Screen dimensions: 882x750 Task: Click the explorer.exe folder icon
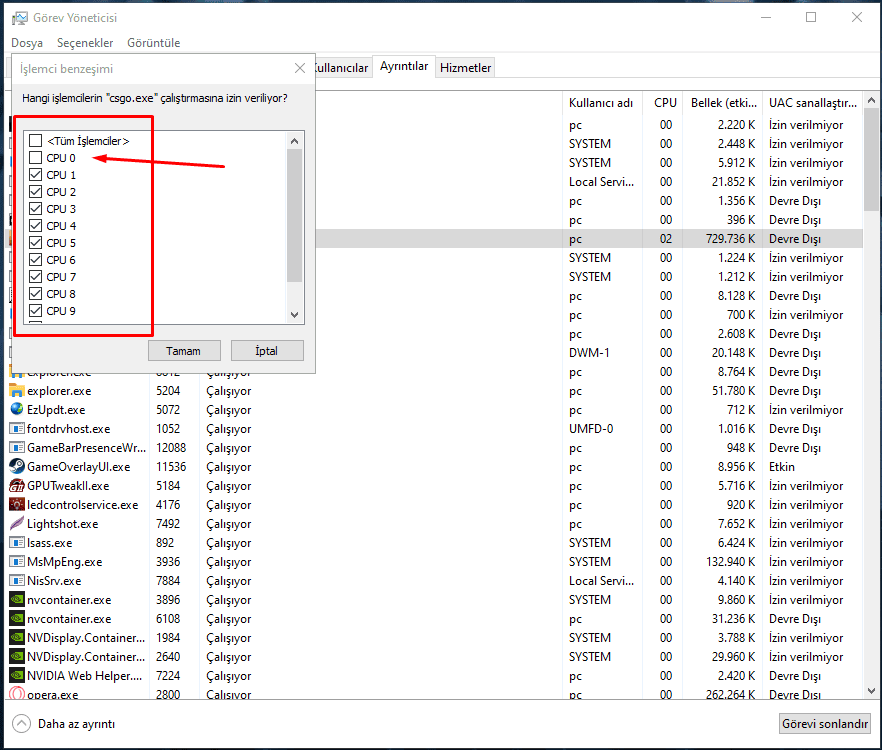[x=17, y=390]
